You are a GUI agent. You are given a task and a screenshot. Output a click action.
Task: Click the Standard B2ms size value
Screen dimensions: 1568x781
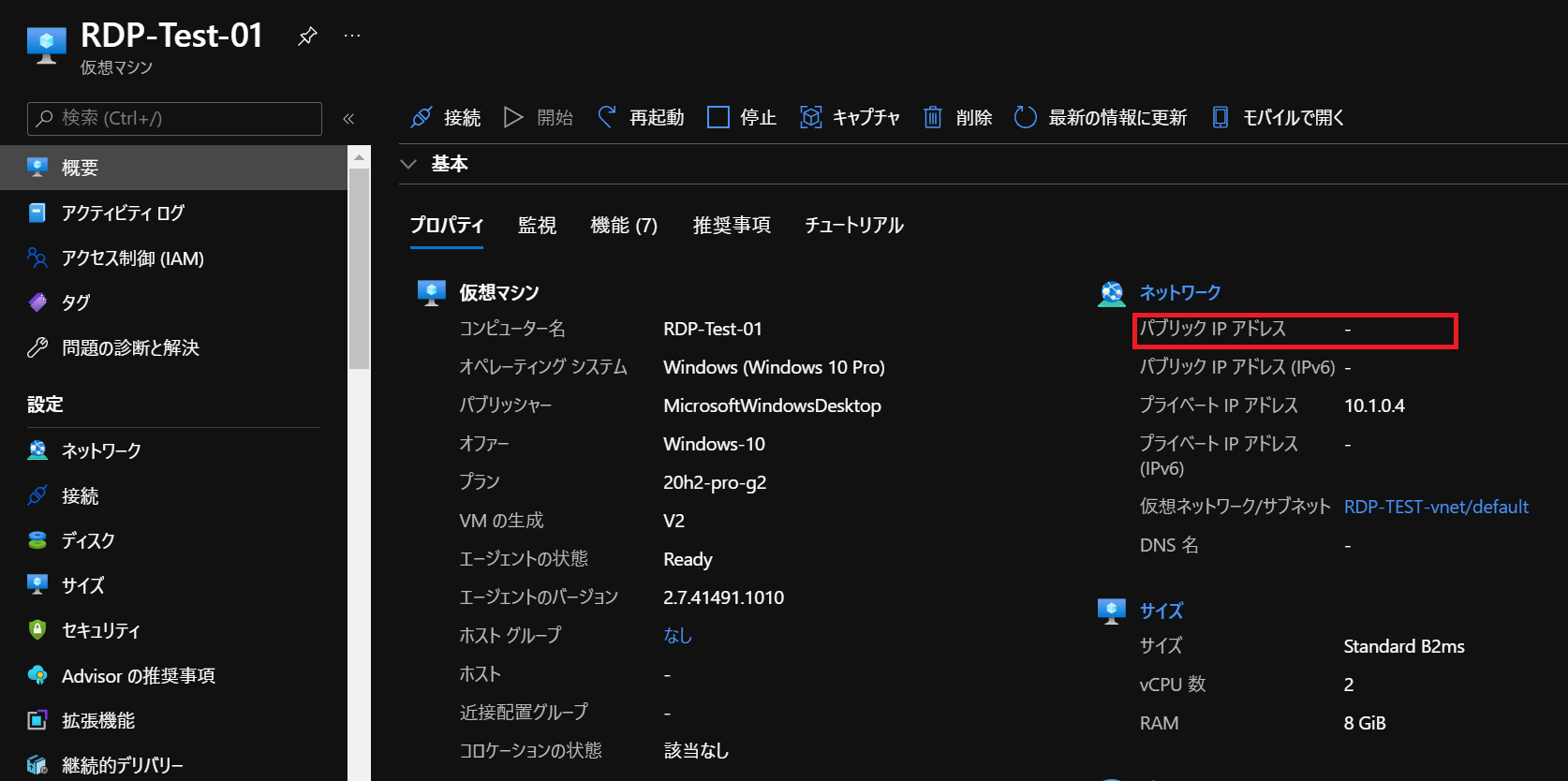tap(1404, 647)
